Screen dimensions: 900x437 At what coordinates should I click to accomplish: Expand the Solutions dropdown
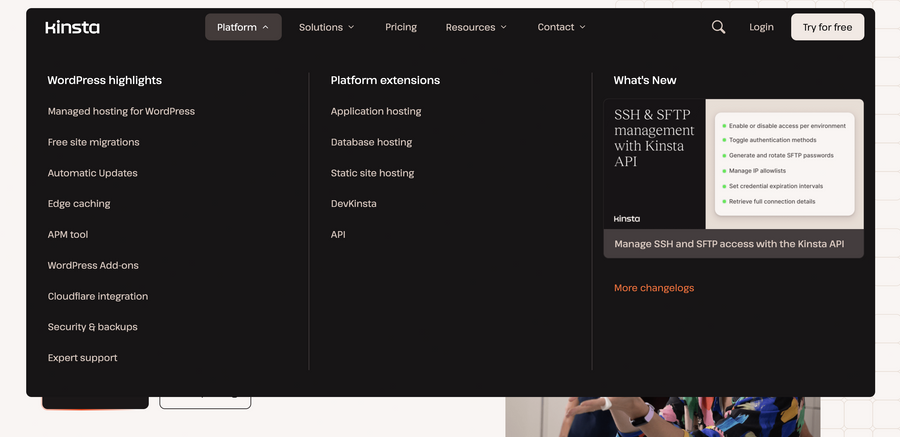pos(326,27)
